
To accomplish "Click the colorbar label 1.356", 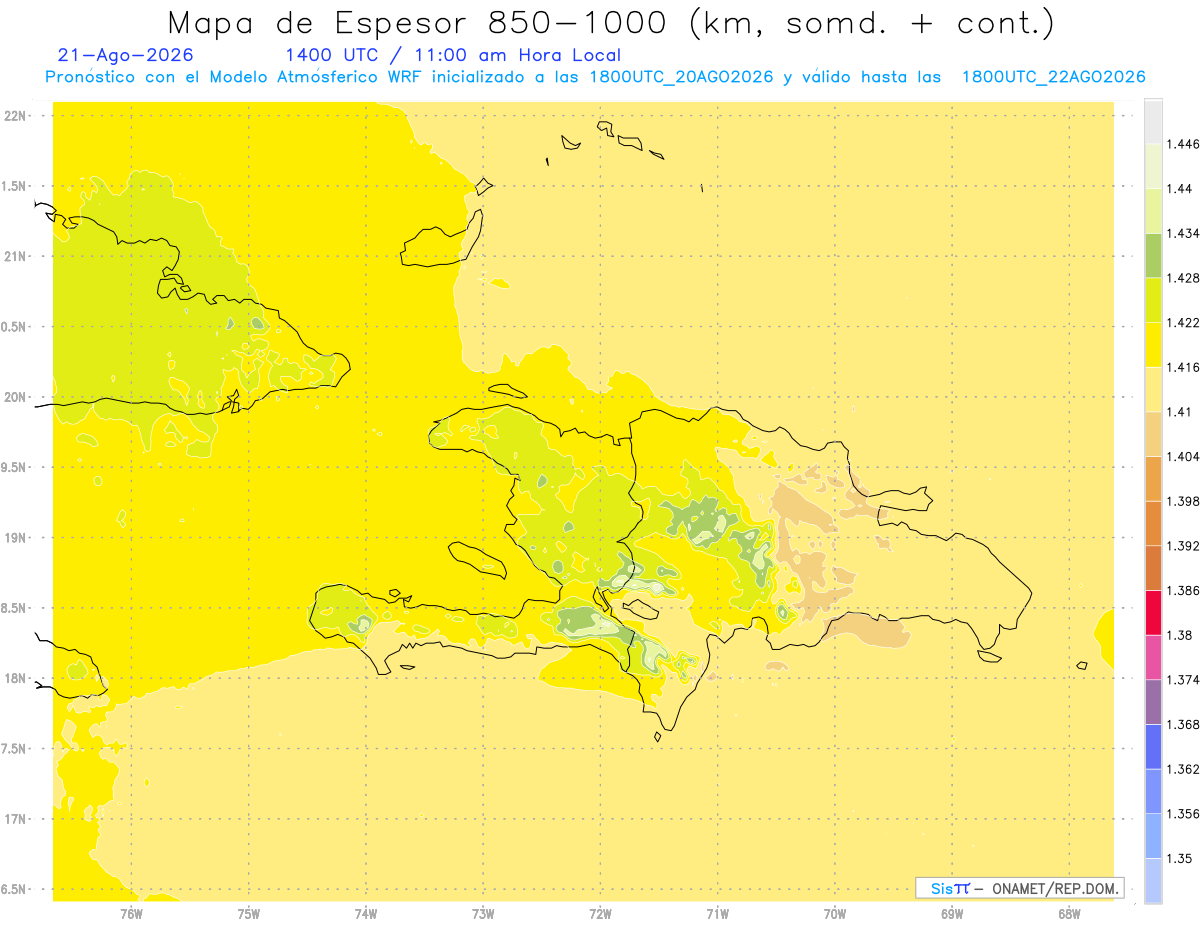I will [x=1185, y=814].
